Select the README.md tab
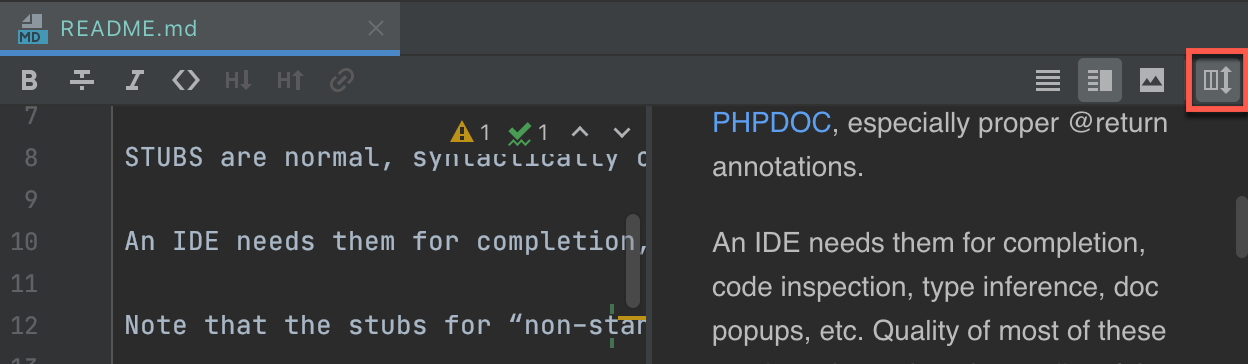This screenshot has width=1248, height=364. [x=200, y=28]
